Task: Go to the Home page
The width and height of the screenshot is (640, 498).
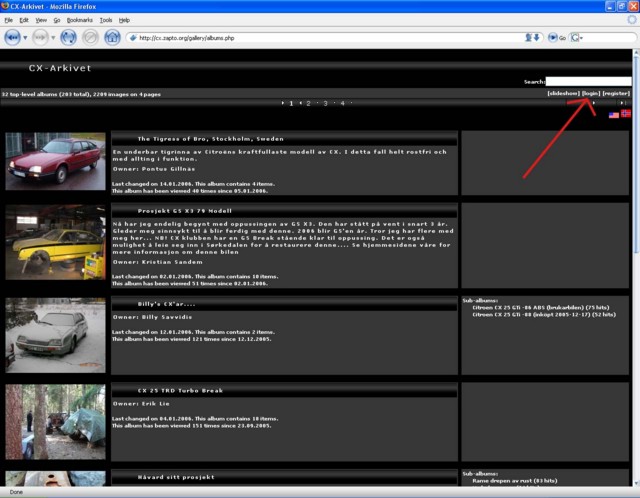Action: (112, 38)
